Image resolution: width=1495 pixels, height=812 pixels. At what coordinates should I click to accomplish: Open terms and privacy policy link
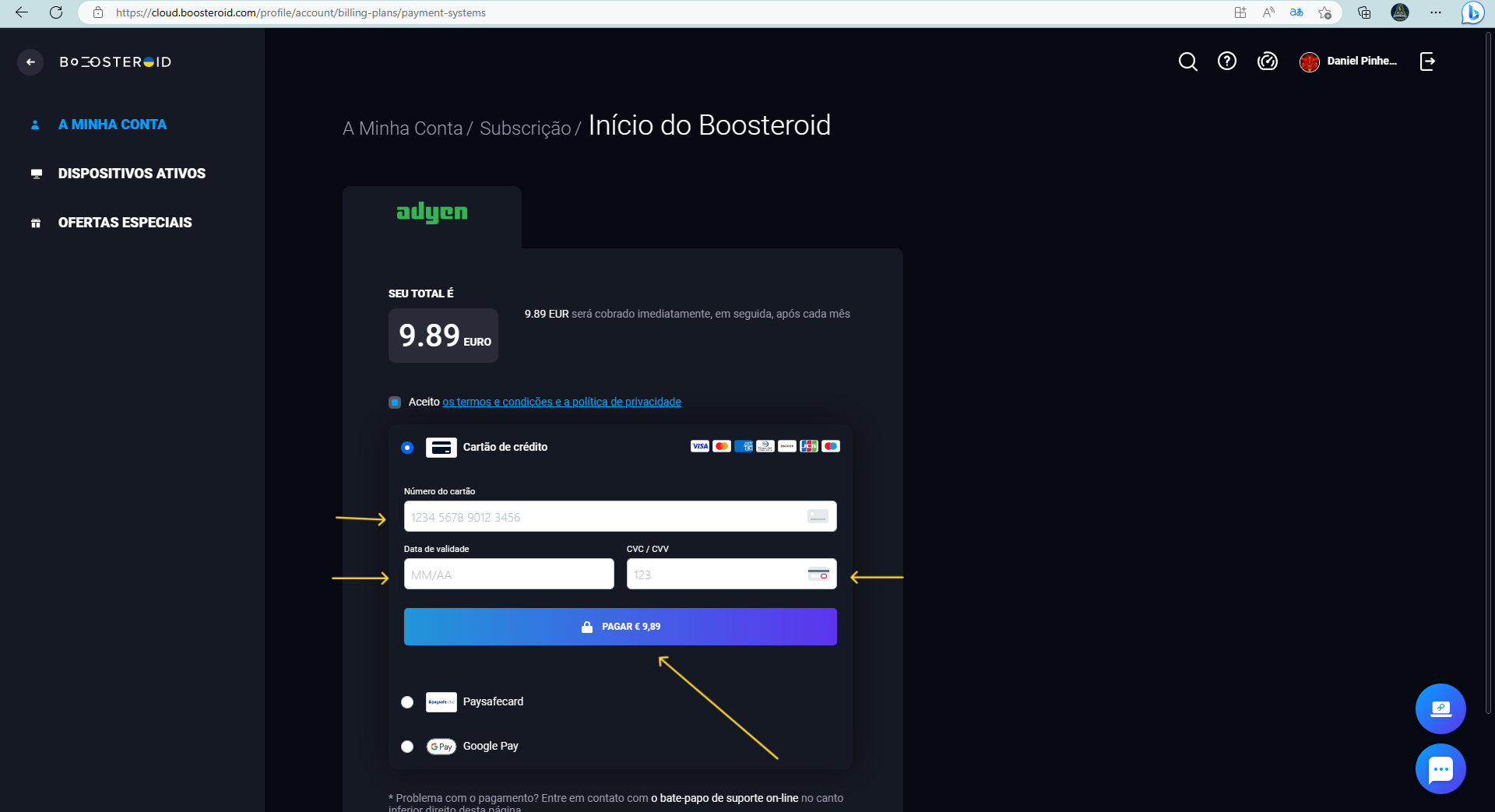click(x=561, y=402)
